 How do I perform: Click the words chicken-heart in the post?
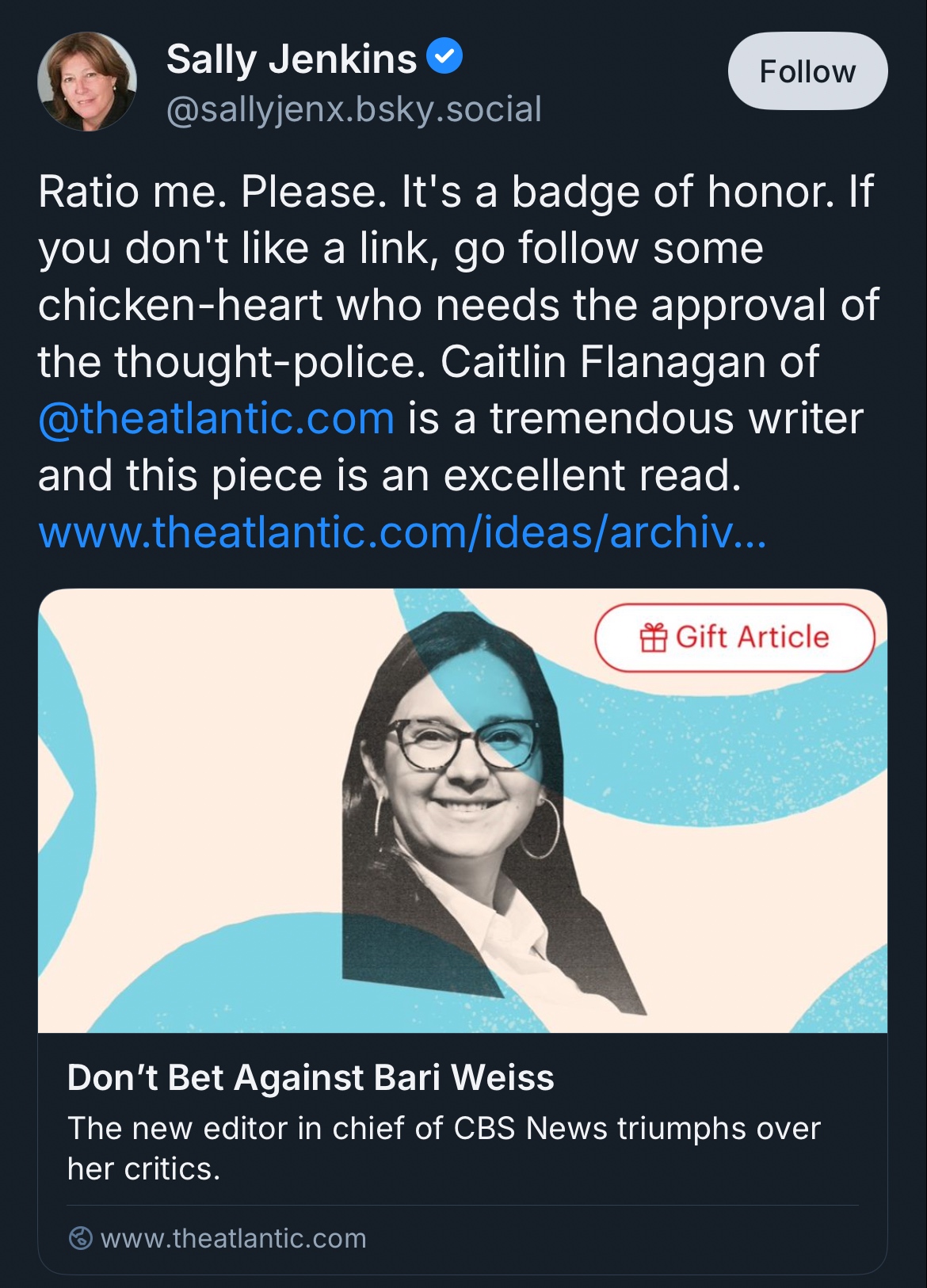(x=180, y=305)
